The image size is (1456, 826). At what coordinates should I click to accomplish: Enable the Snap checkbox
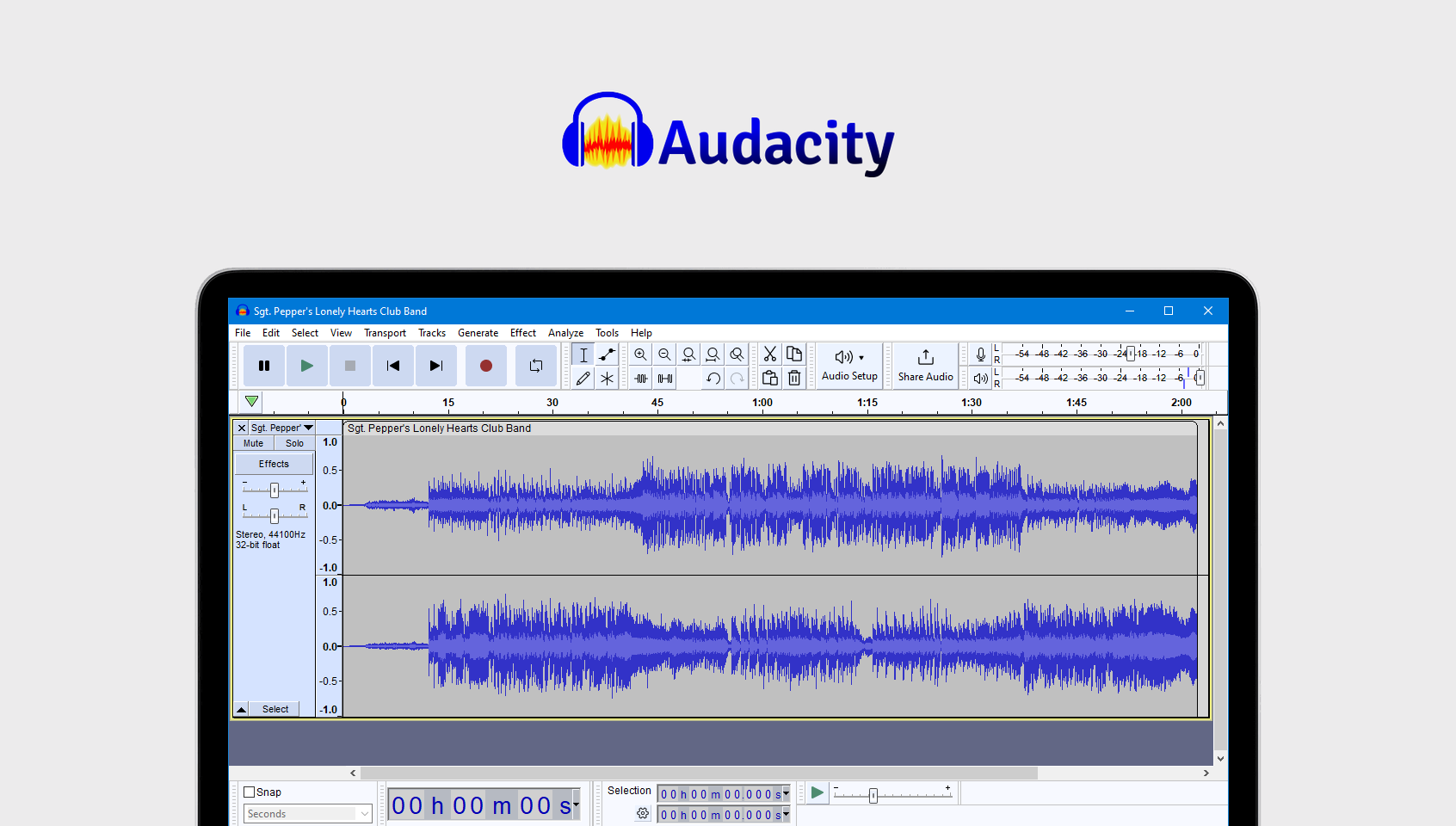click(x=250, y=792)
